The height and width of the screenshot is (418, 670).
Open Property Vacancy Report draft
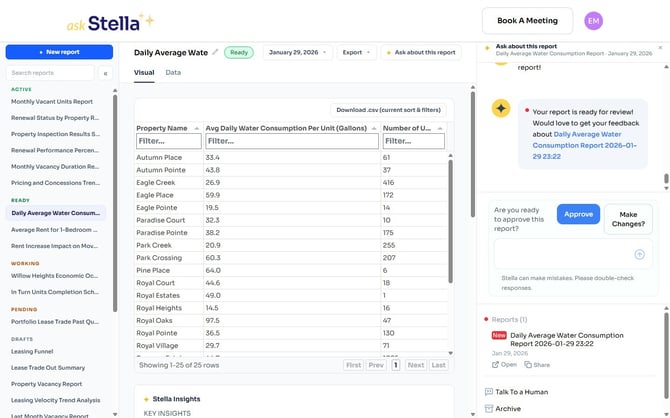click(x=46, y=384)
